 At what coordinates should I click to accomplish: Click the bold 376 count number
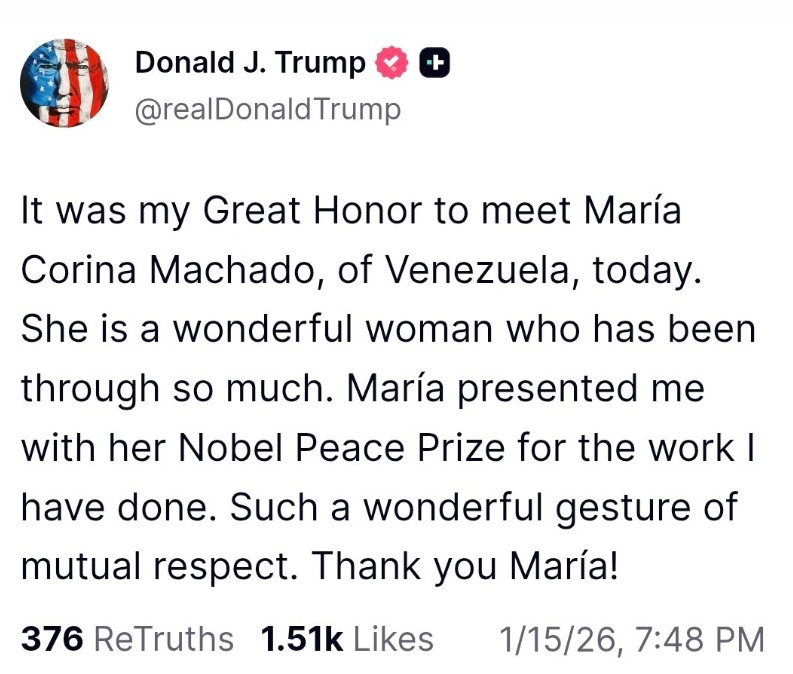[x=51, y=638]
